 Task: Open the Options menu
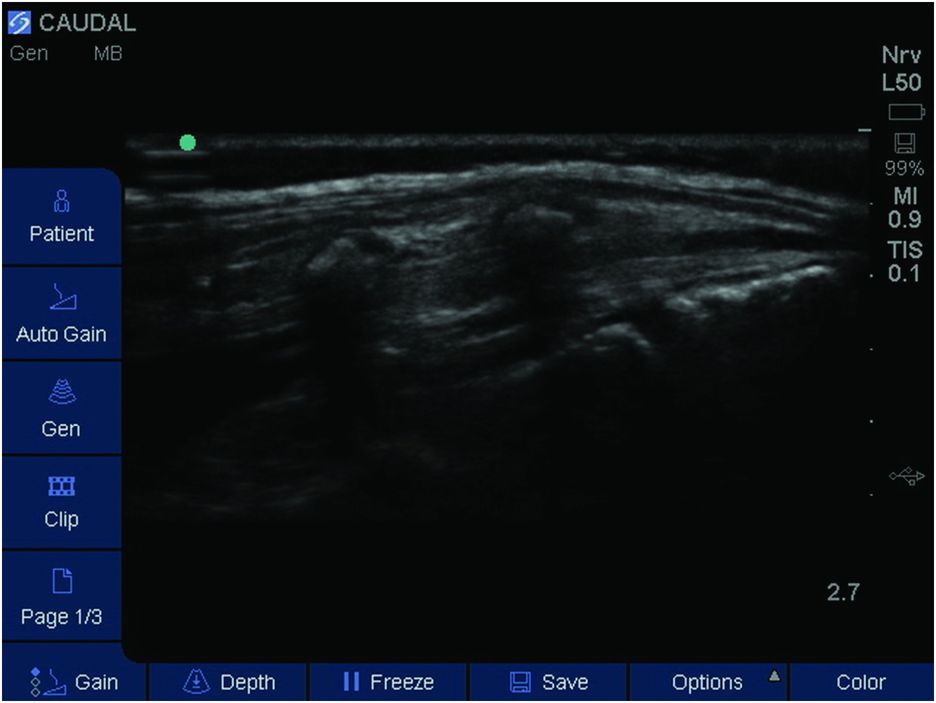point(706,682)
